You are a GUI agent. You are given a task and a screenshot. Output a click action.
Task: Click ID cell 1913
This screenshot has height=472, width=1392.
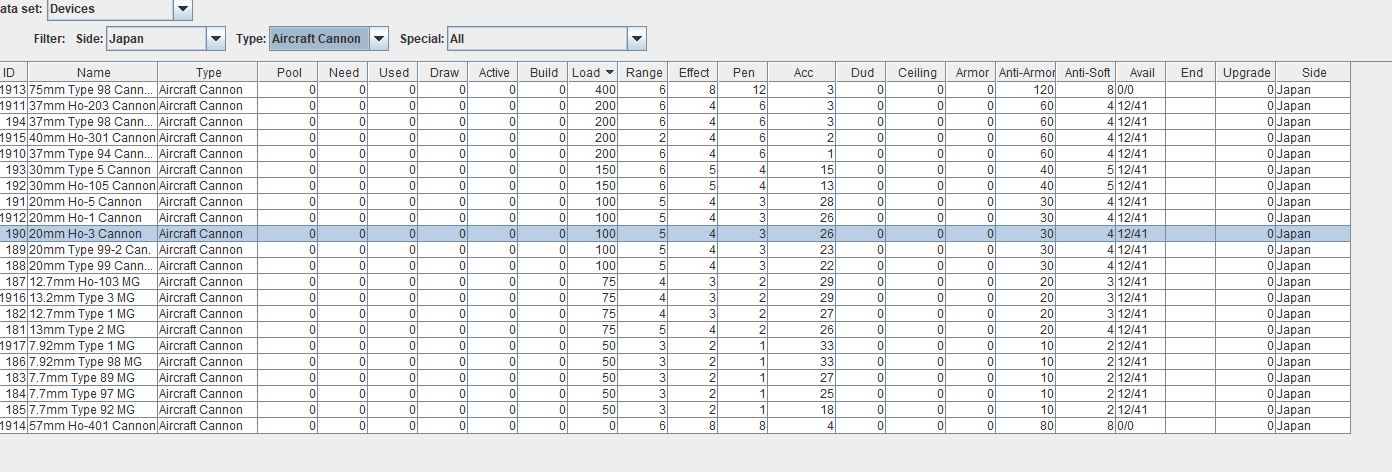[x=13, y=90]
